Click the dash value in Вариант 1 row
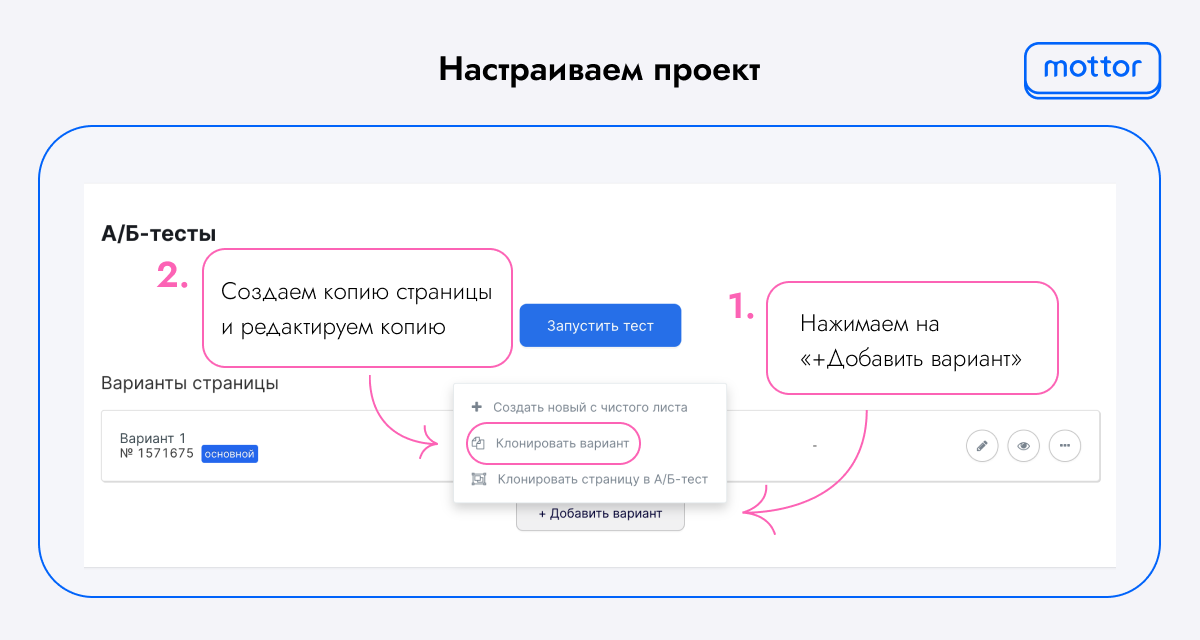Image resolution: width=1200 pixels, height=640 pixels. [x=815, y=446]
